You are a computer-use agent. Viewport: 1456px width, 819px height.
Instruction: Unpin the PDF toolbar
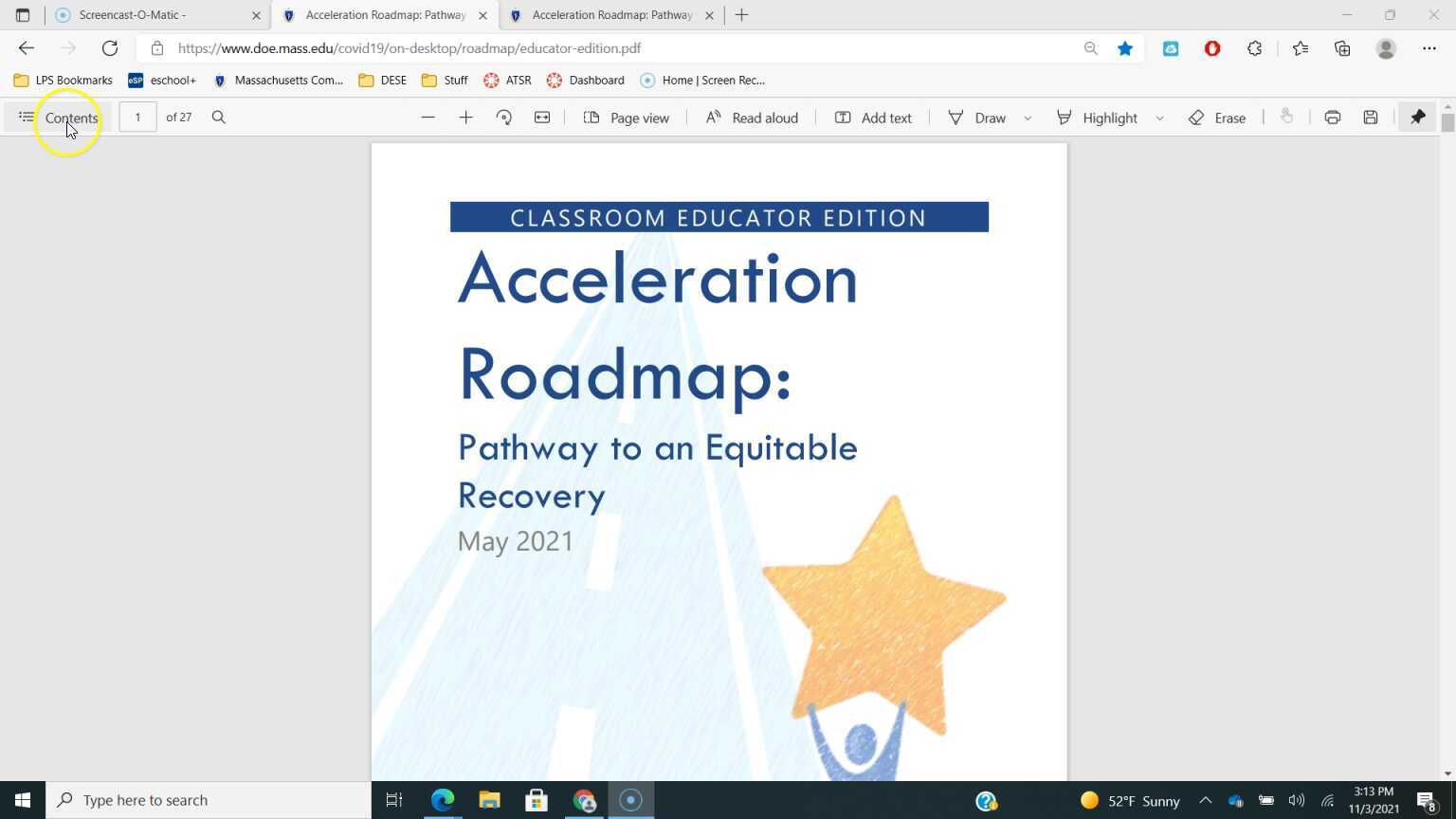1418,117
